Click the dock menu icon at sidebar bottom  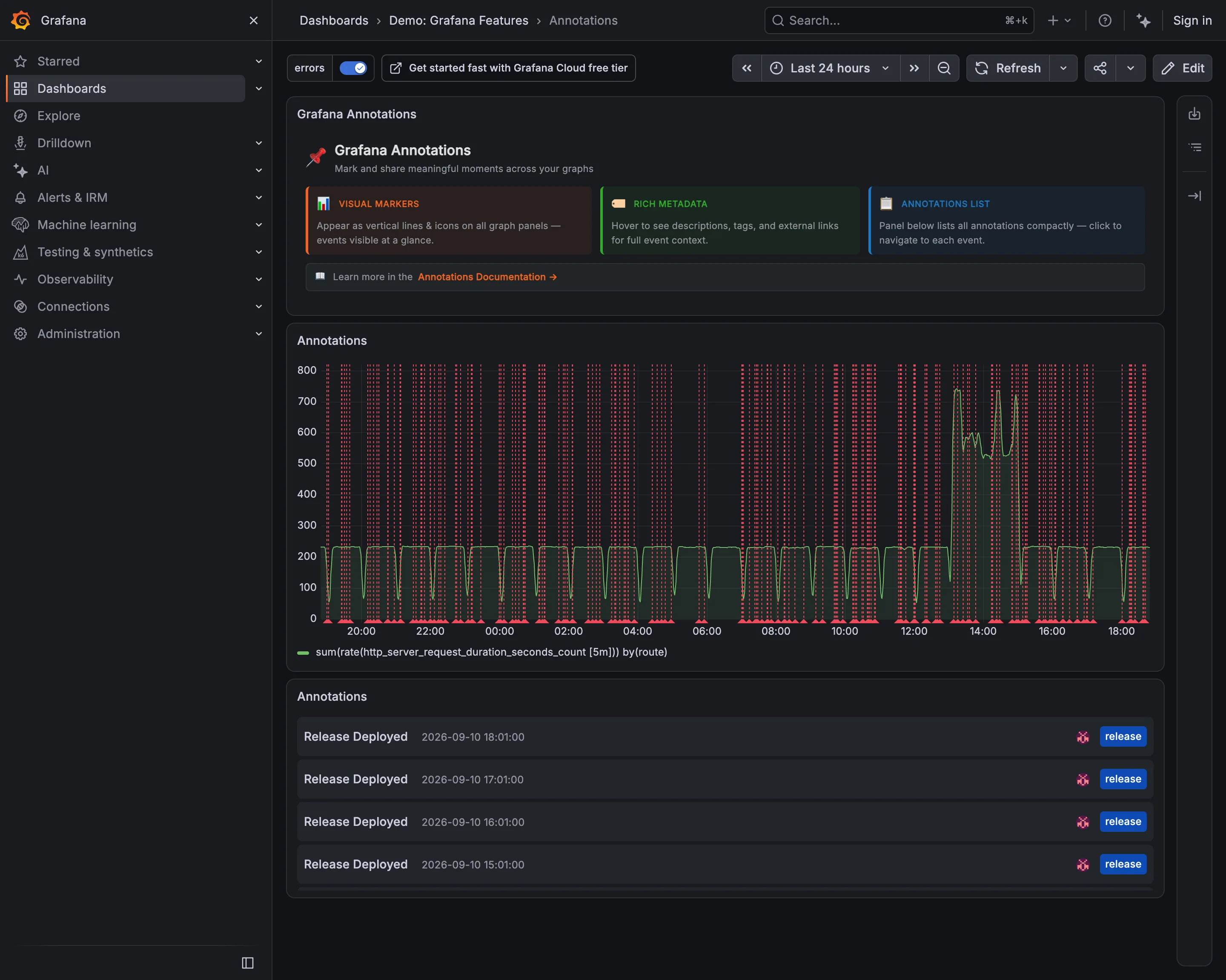[x=247, y=963]
